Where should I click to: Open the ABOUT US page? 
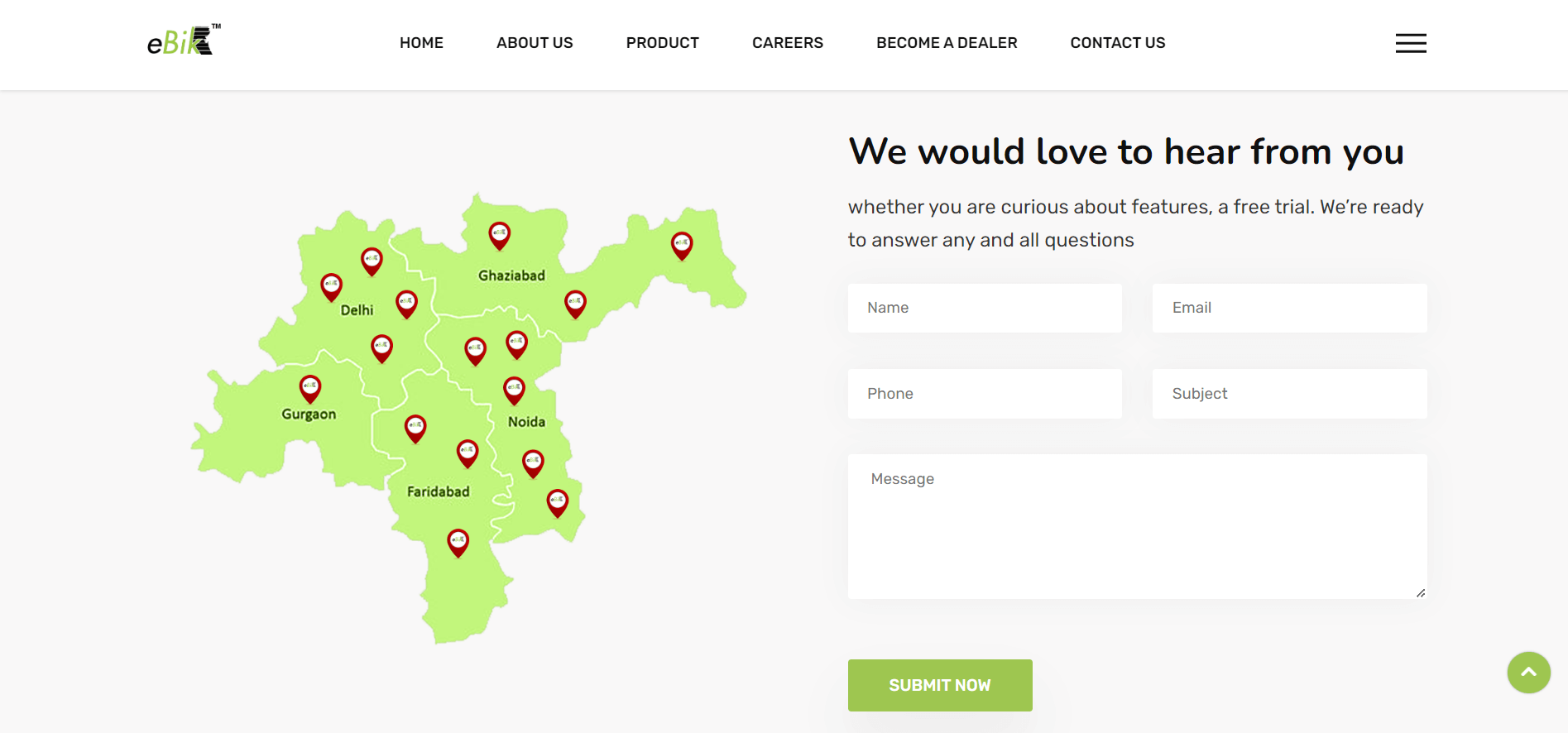click(535, 43)
